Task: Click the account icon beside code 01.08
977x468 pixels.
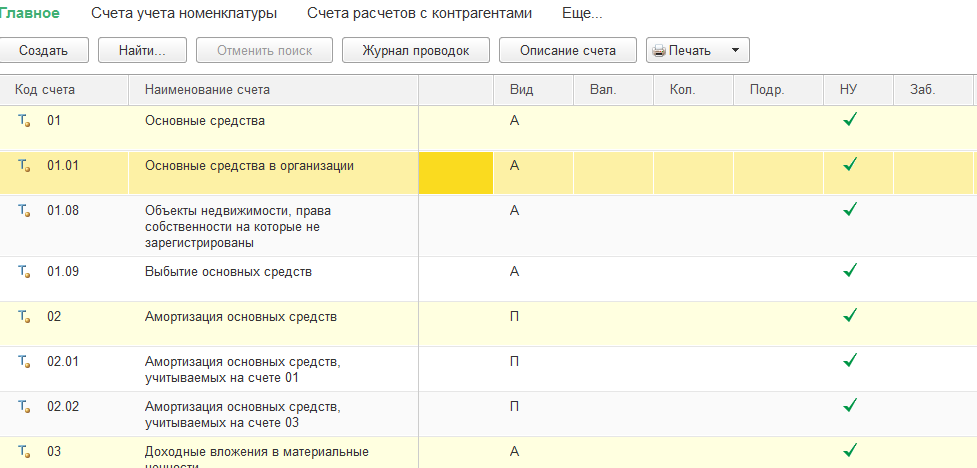Action: 24,211
